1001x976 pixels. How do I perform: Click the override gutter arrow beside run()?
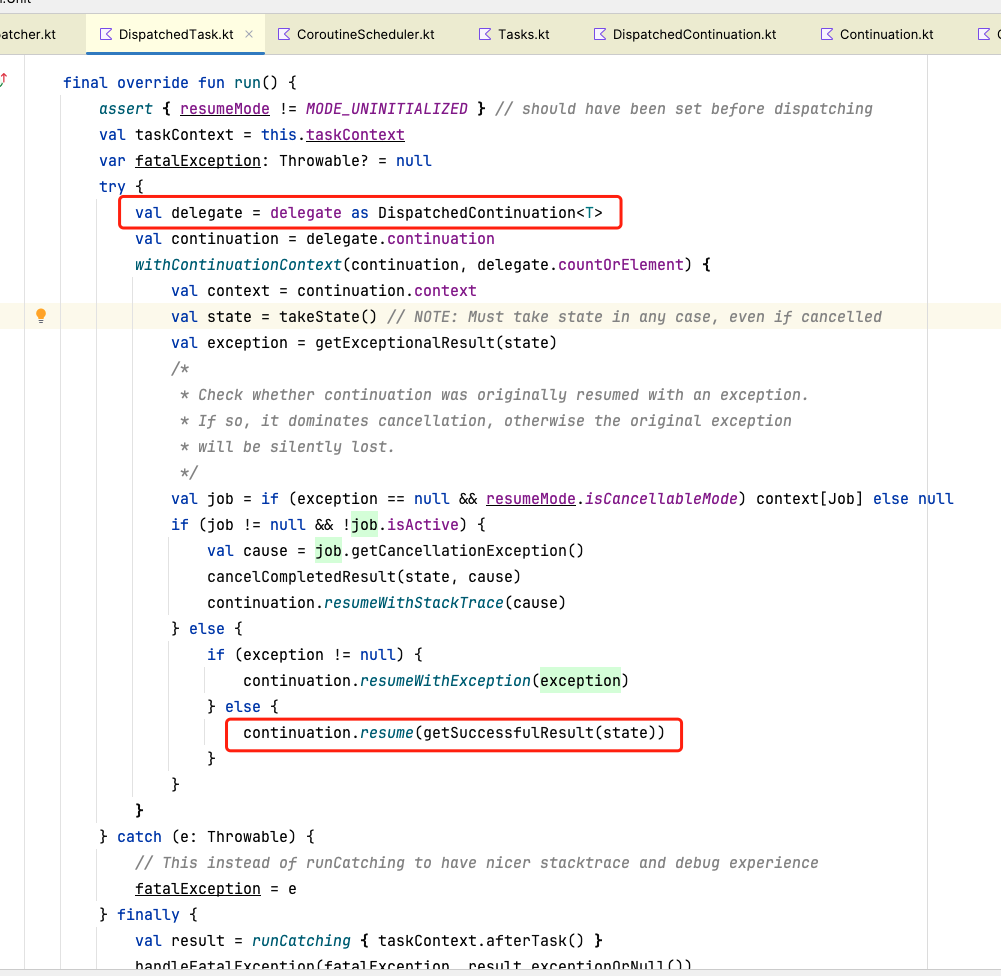coord(4,81)
